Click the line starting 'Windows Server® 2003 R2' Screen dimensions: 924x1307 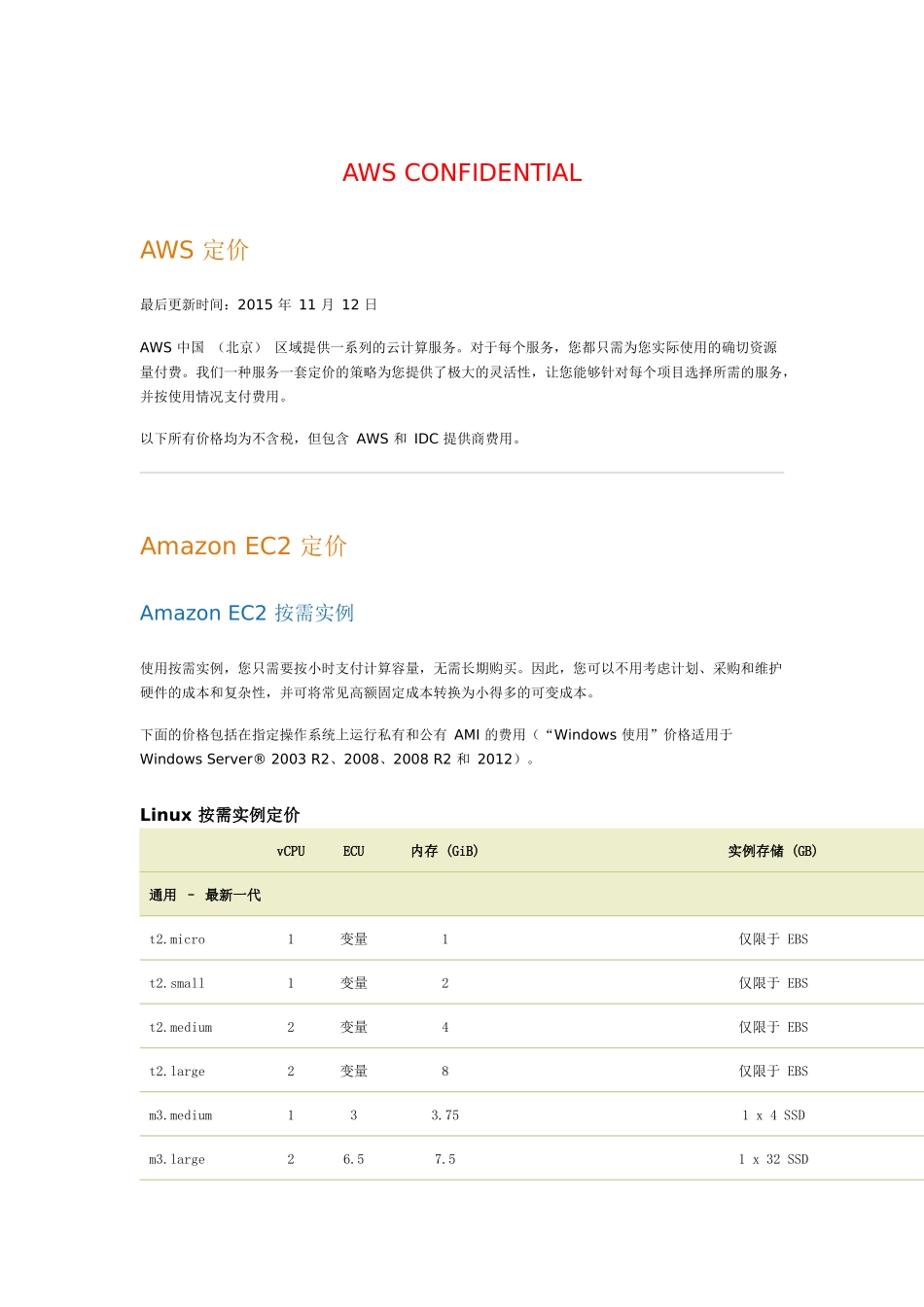pos(338,759)
